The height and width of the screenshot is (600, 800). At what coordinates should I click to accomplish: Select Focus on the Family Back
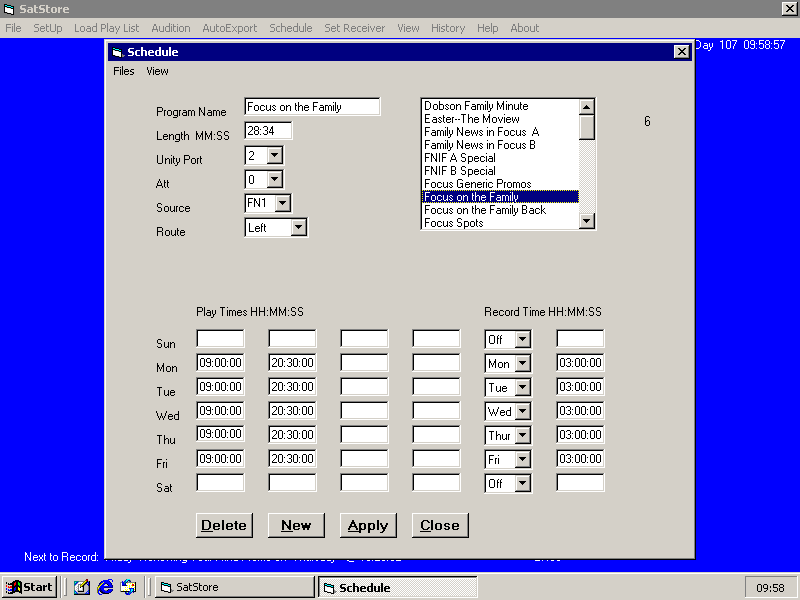tap(500, 210)
